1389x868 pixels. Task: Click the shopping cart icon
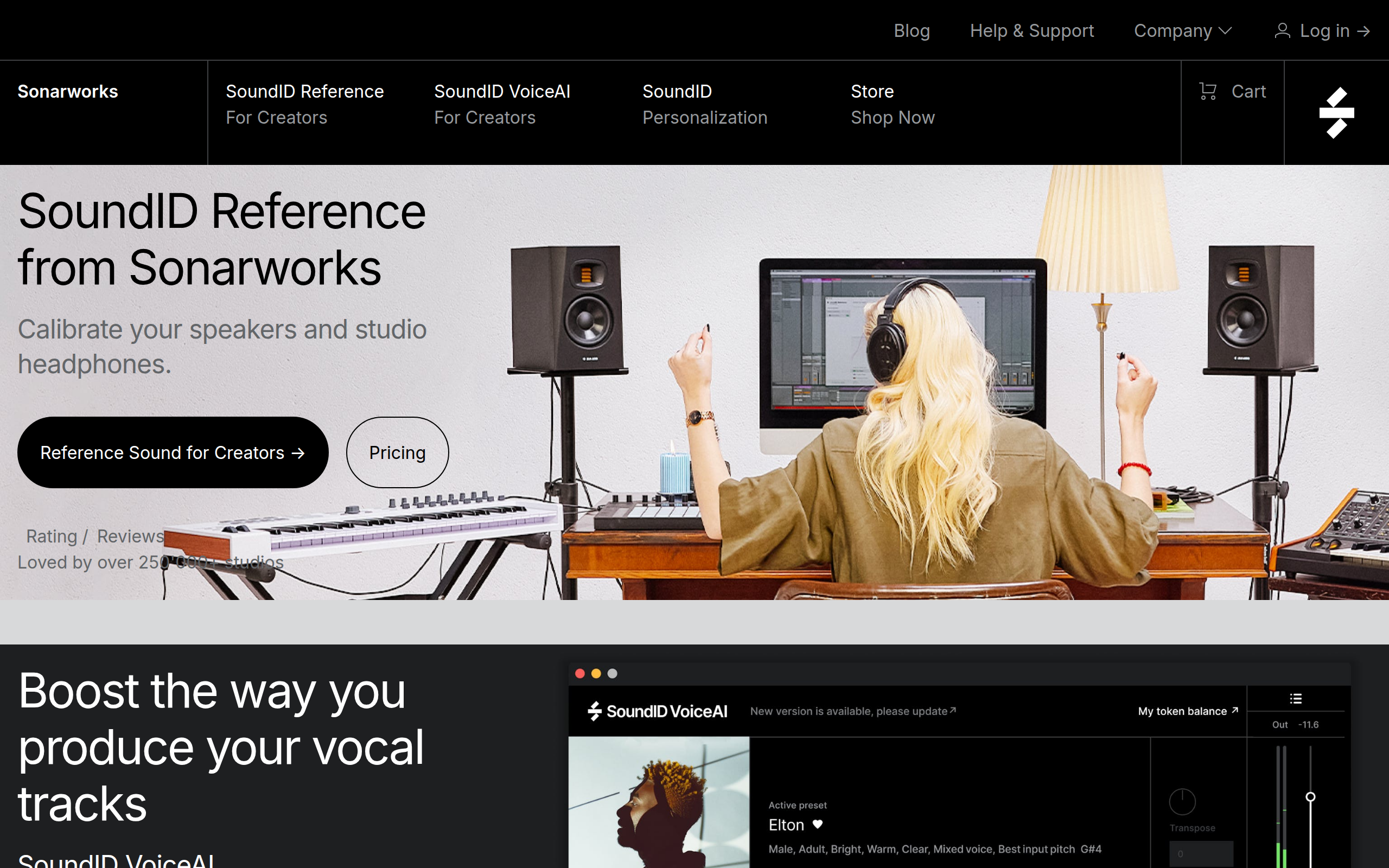point(1208,91)
